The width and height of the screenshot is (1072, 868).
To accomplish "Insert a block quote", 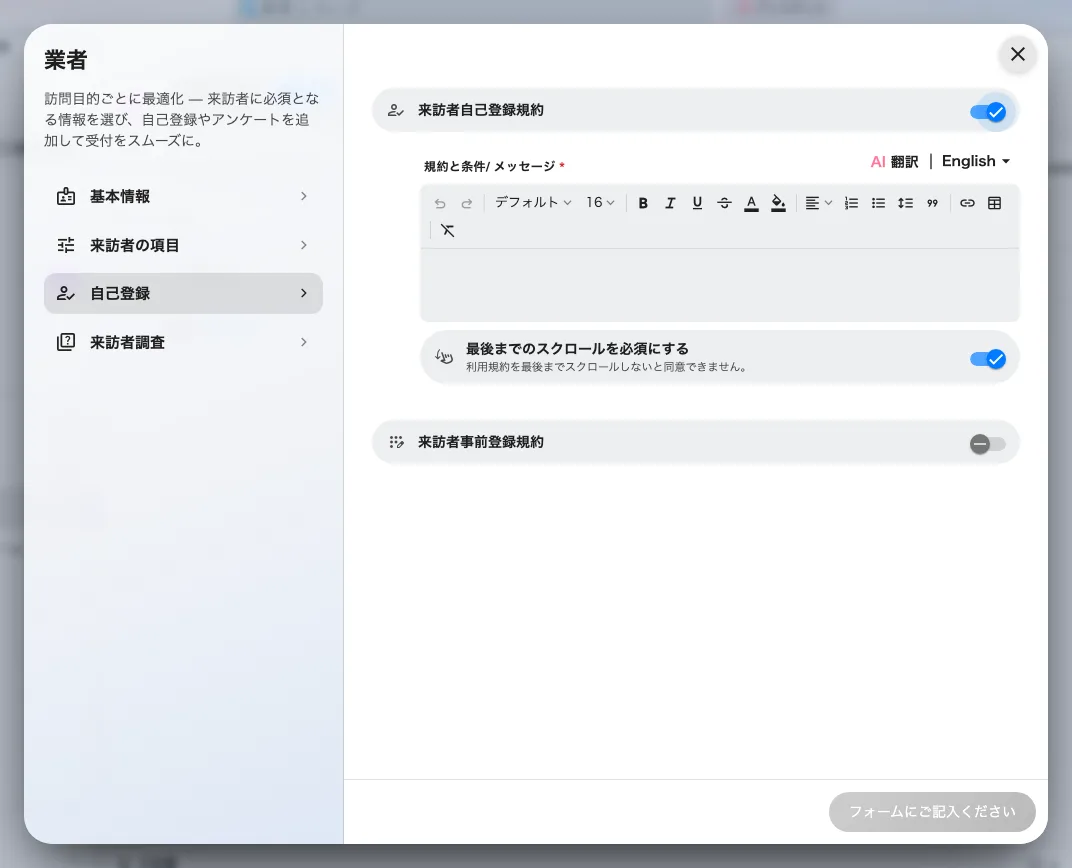I will (933, 203).
